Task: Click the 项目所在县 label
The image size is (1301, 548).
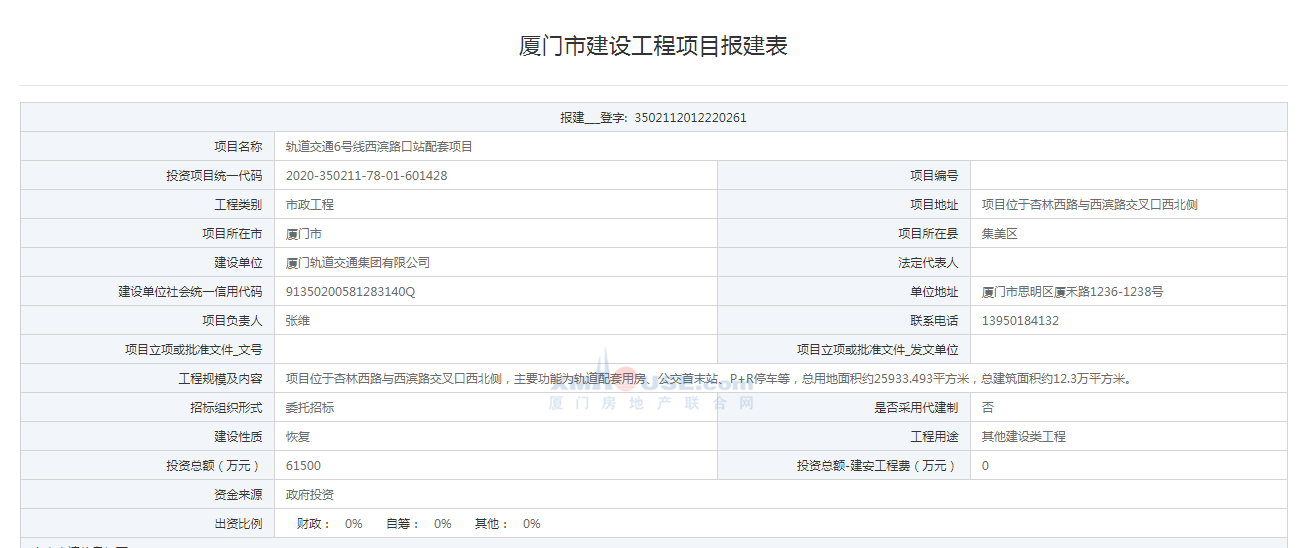Action: [x=928, y=234]
